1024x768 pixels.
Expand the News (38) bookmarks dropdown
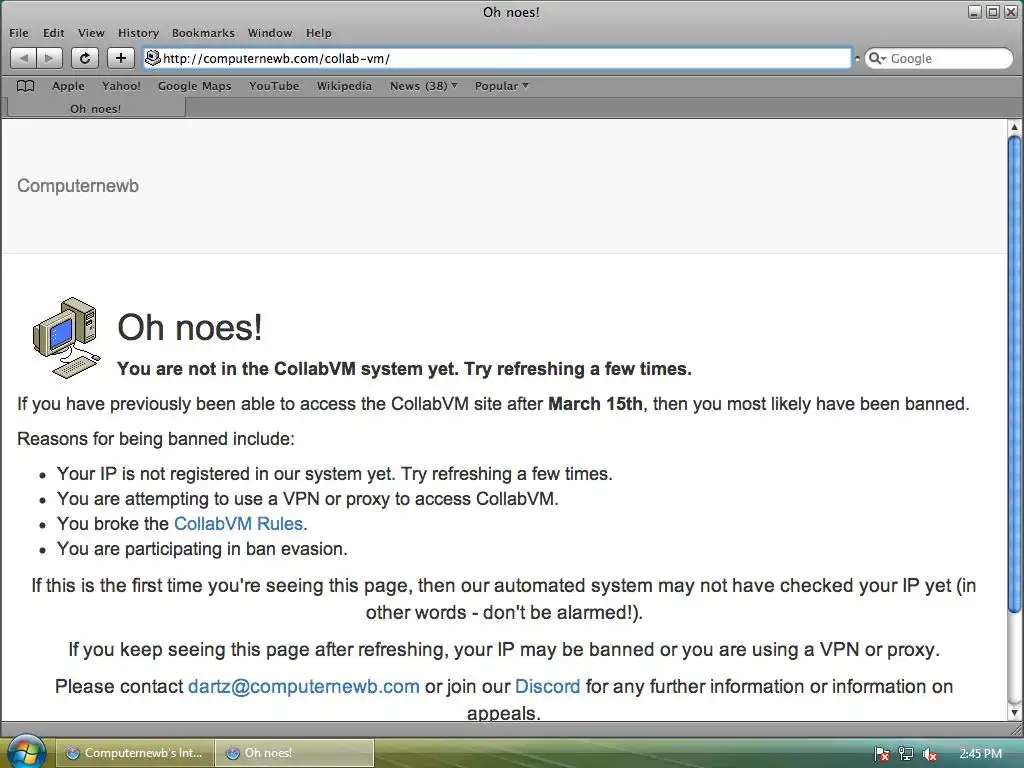coord(424,86)
